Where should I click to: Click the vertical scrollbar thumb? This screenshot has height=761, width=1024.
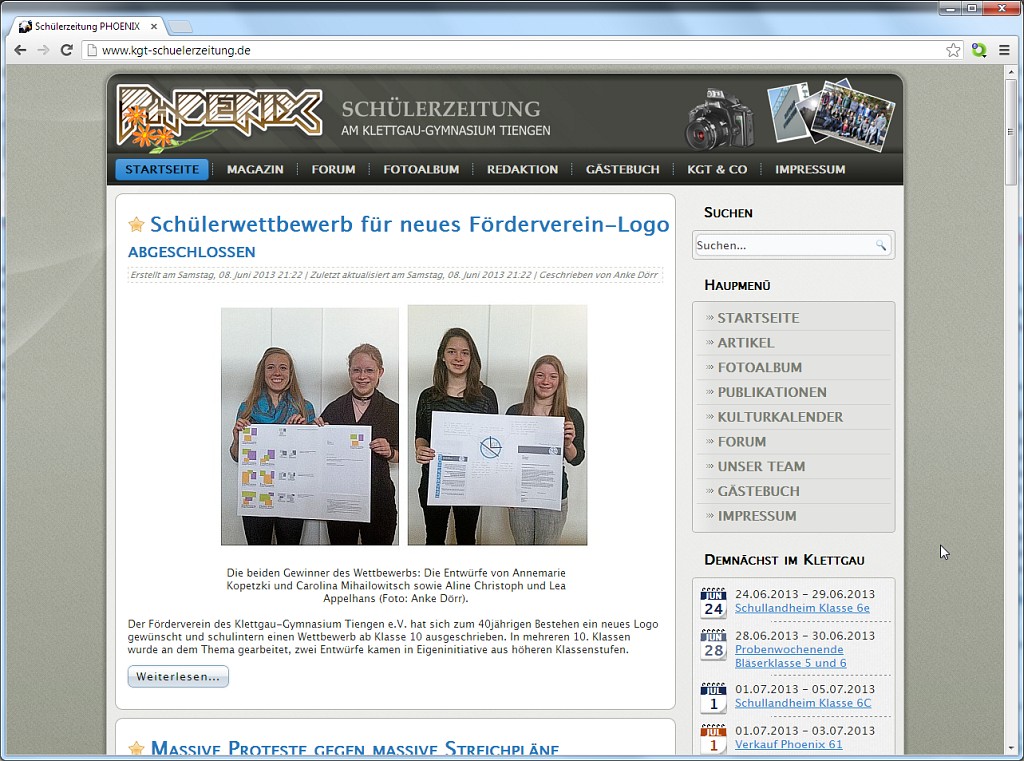pyautogui.click(x=1010, y=133)
